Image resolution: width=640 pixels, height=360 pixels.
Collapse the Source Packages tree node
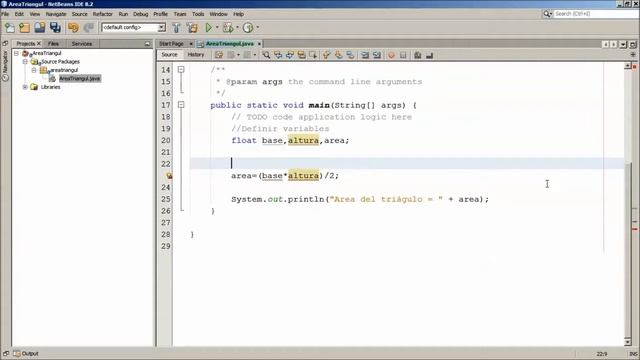[25, 62]
